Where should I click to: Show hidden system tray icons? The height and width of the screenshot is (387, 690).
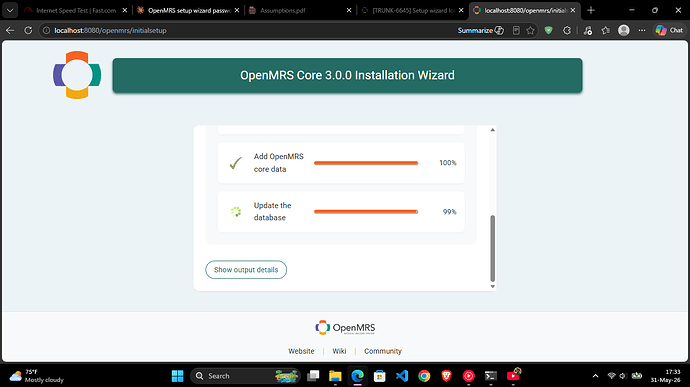[x=595, y=376]
